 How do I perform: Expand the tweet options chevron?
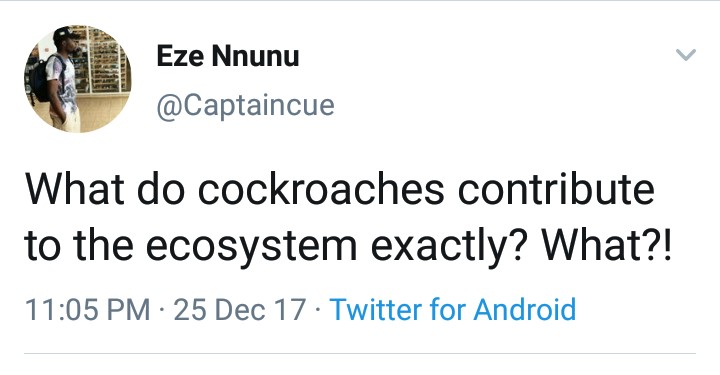click(686, 55)
